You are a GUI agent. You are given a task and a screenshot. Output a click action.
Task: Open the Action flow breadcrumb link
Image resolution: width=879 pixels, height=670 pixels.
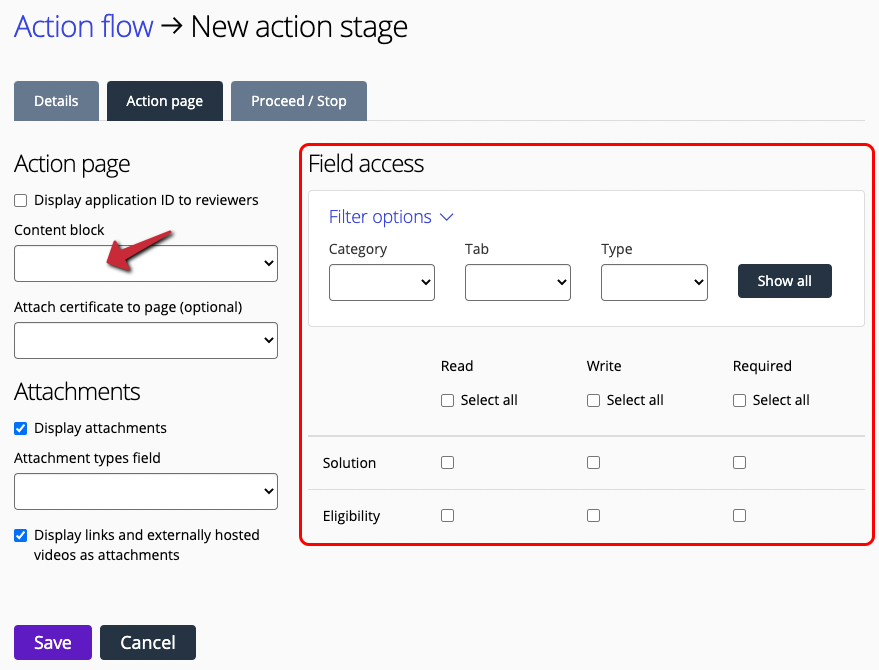coord(84,26)
